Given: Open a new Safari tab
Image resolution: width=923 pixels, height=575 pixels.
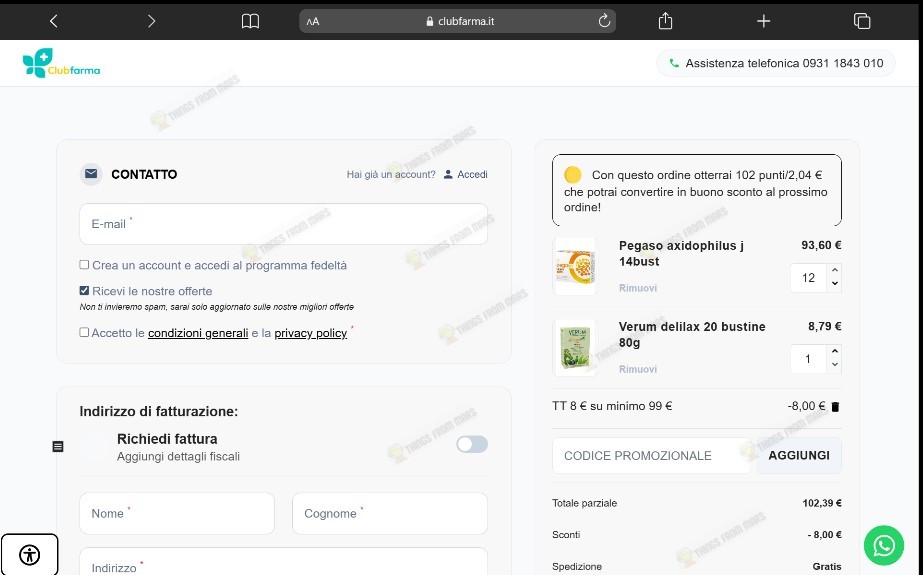Looking at the screenshot, I should (763, 21).
